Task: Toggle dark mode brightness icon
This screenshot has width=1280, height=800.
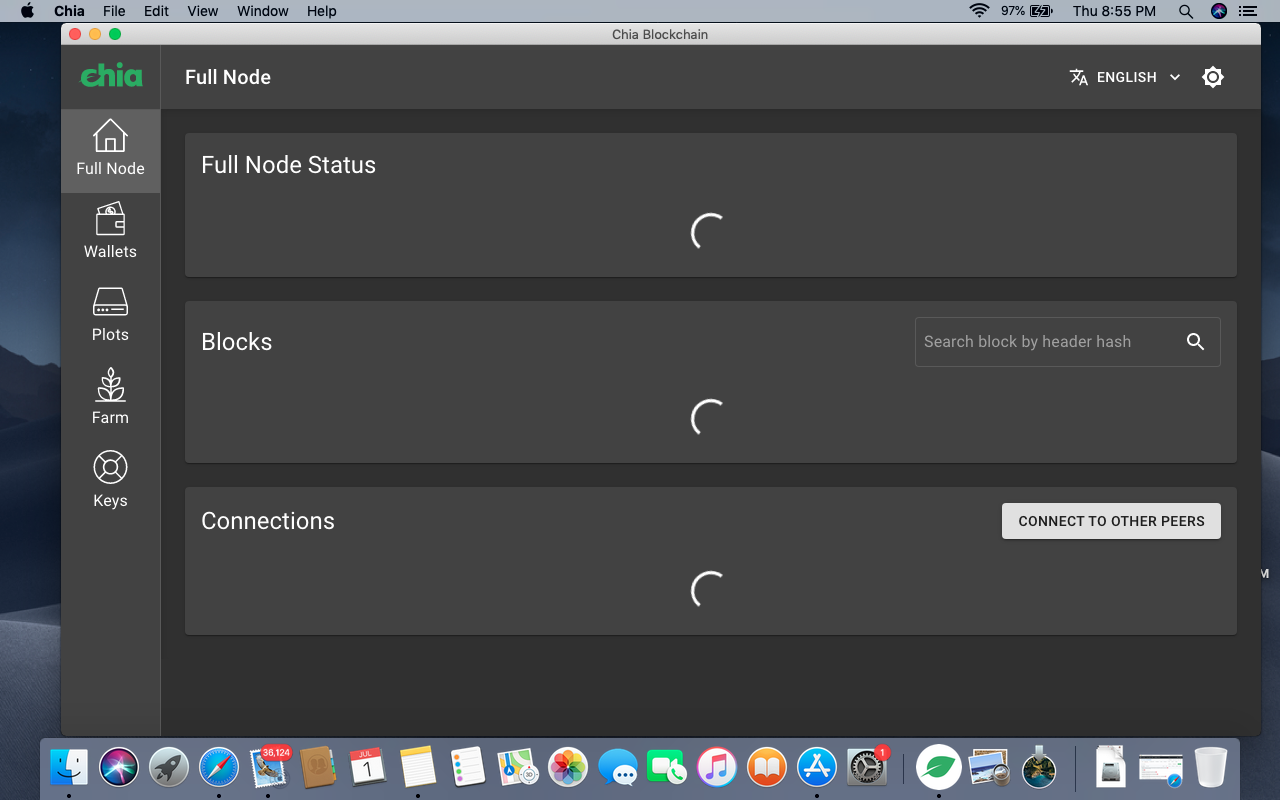Action: [x=1213, y=77]
